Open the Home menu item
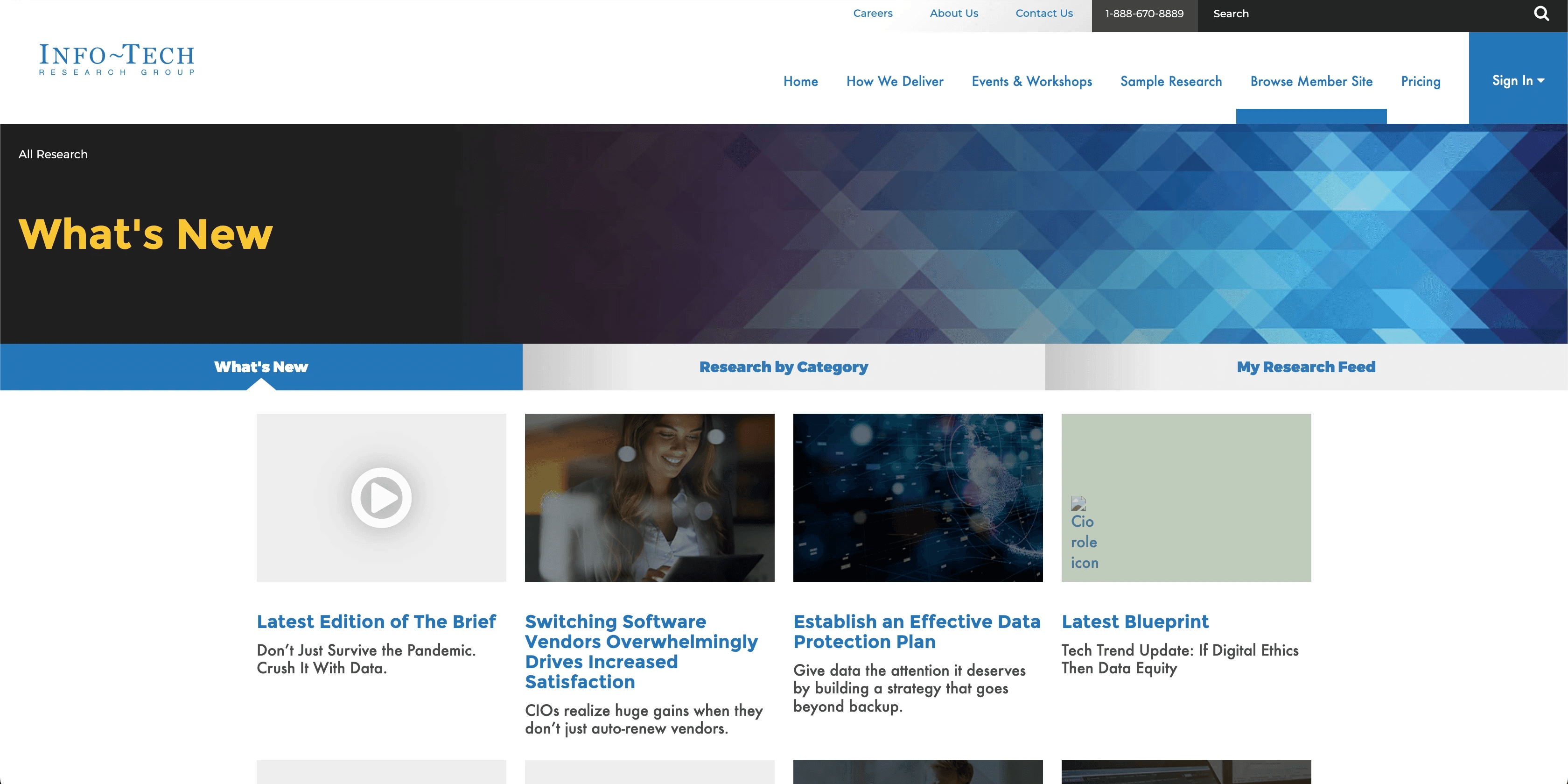Viewport: 1568px width, 784px height. tap(800, 82)
